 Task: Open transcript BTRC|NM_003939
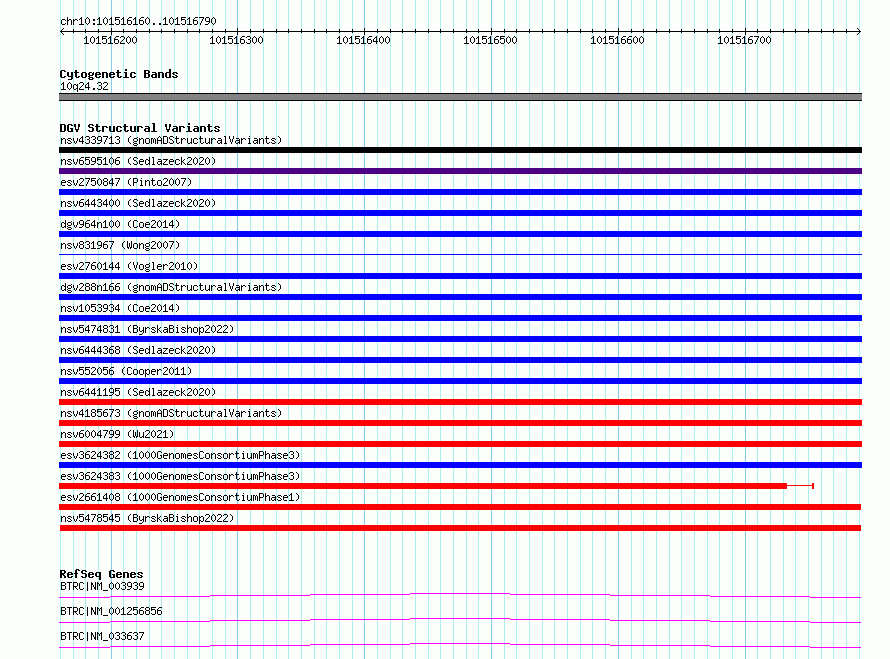tap(102, 586)
